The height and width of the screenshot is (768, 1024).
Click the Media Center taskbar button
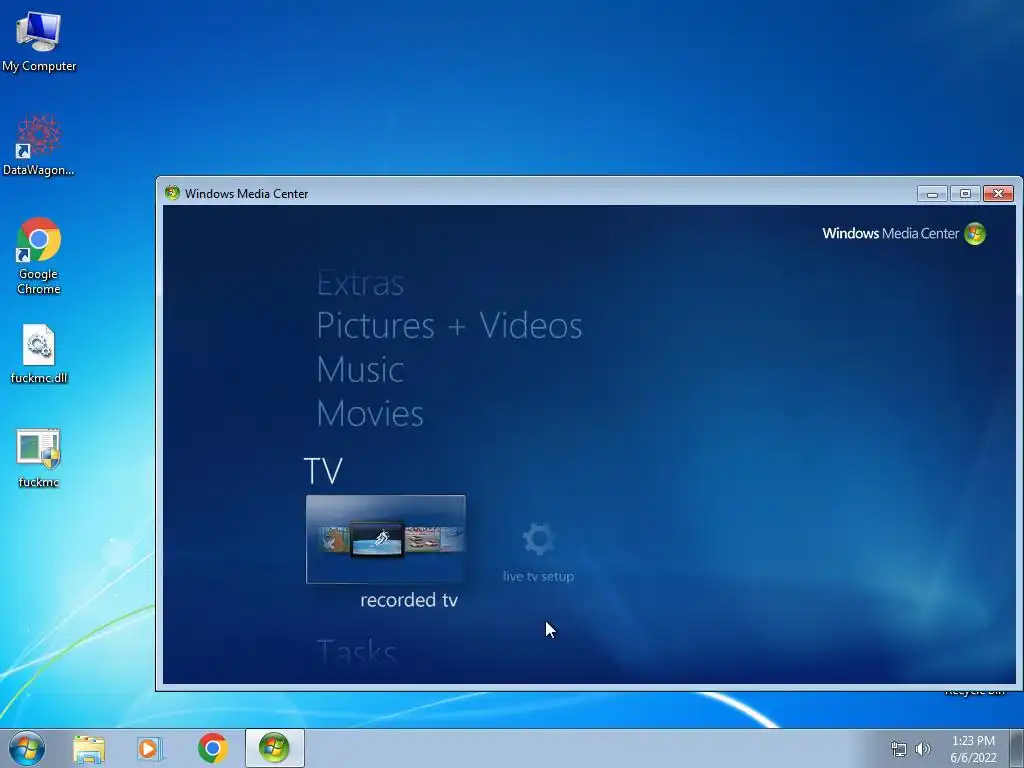coord(274,748)
